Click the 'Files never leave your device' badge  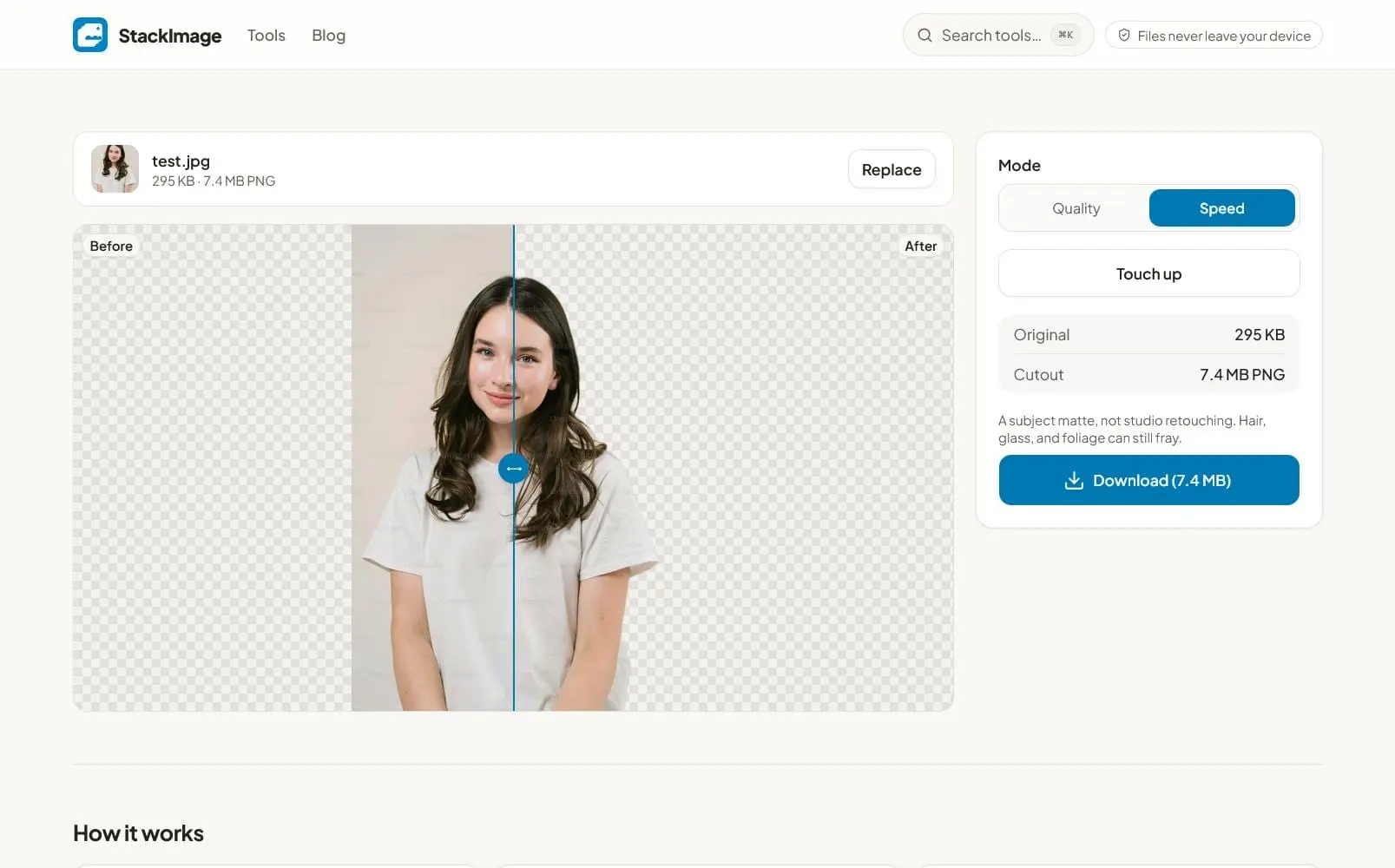pos(1214,36)
